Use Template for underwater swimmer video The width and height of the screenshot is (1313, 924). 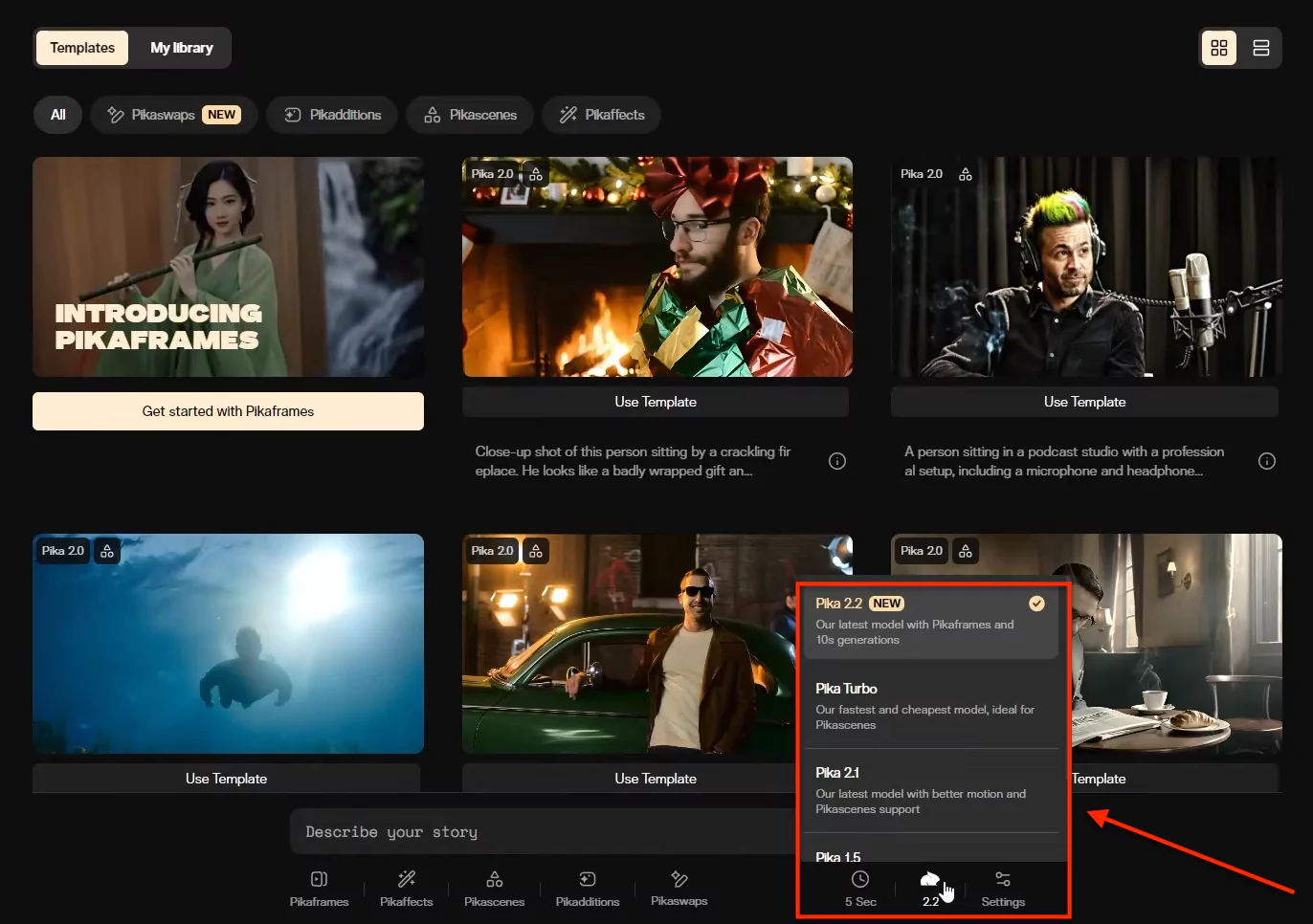tap(227, 778)
